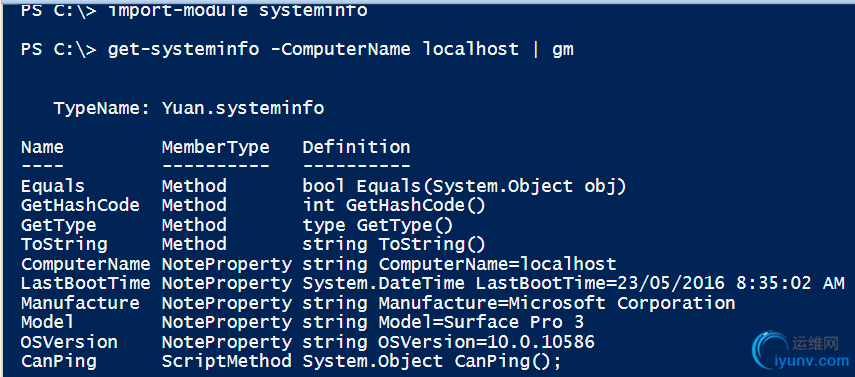Click the 'Name' column header
Viewport: 855px width, 377px height.
[x=42, y=147]
